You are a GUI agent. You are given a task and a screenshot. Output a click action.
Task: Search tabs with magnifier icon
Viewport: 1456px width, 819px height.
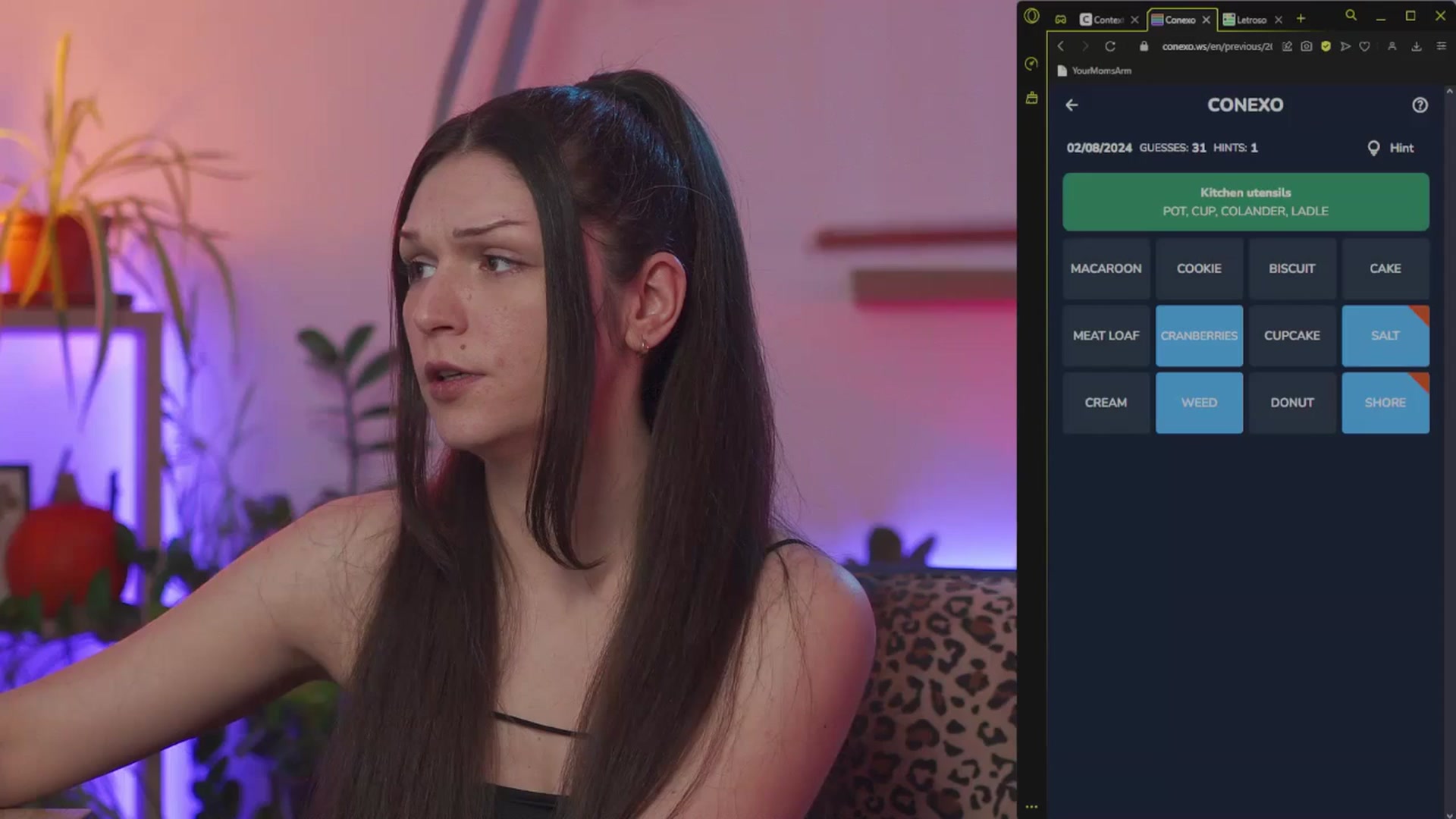tap(1351, 15)
